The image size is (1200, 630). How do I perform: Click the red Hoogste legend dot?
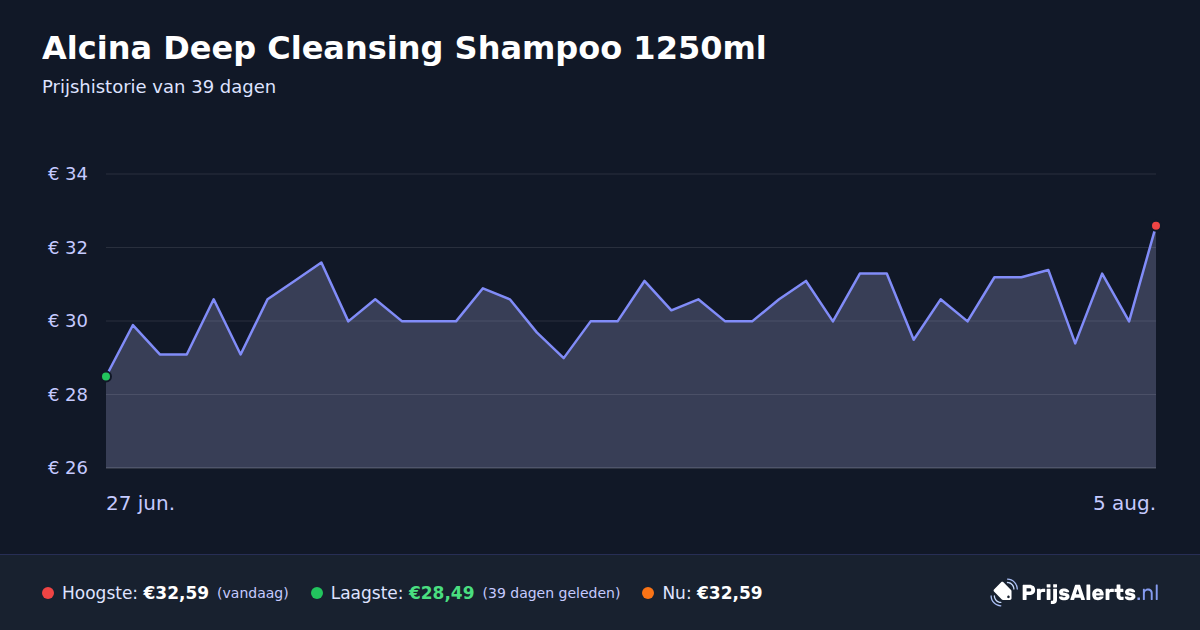click(48, 593)
